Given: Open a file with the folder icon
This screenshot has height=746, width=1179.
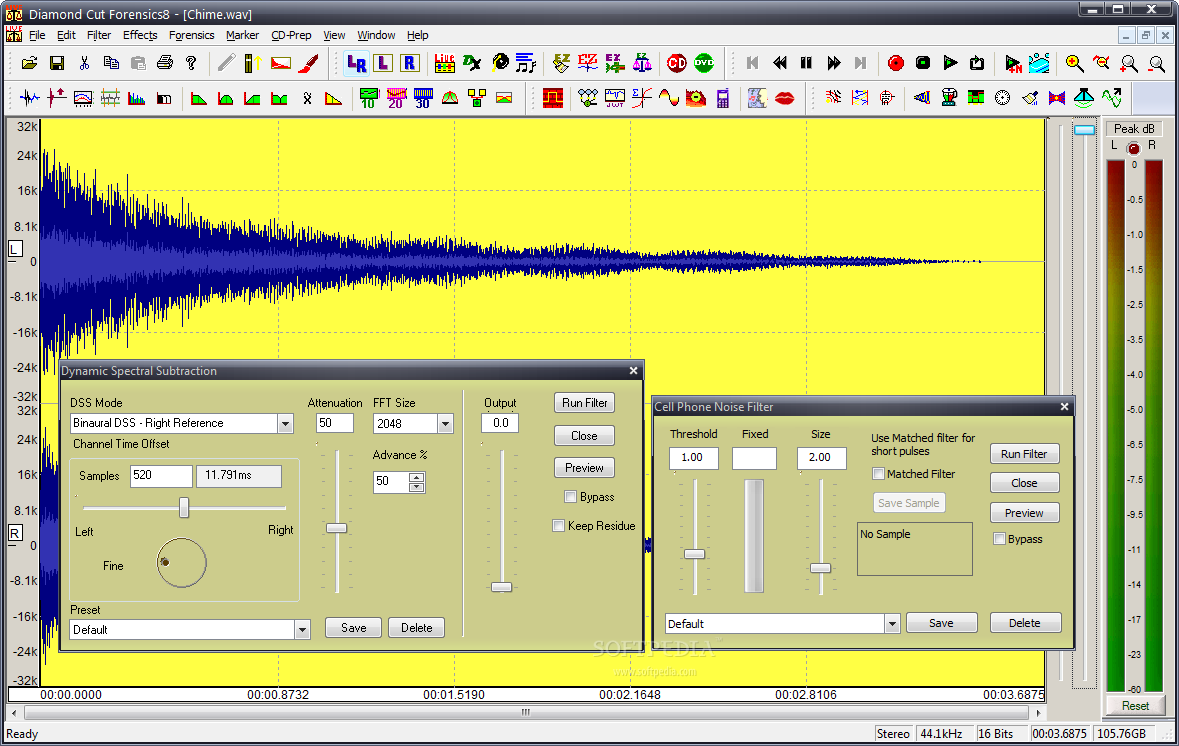Looking at the screenshot, I should pos(29,64).
